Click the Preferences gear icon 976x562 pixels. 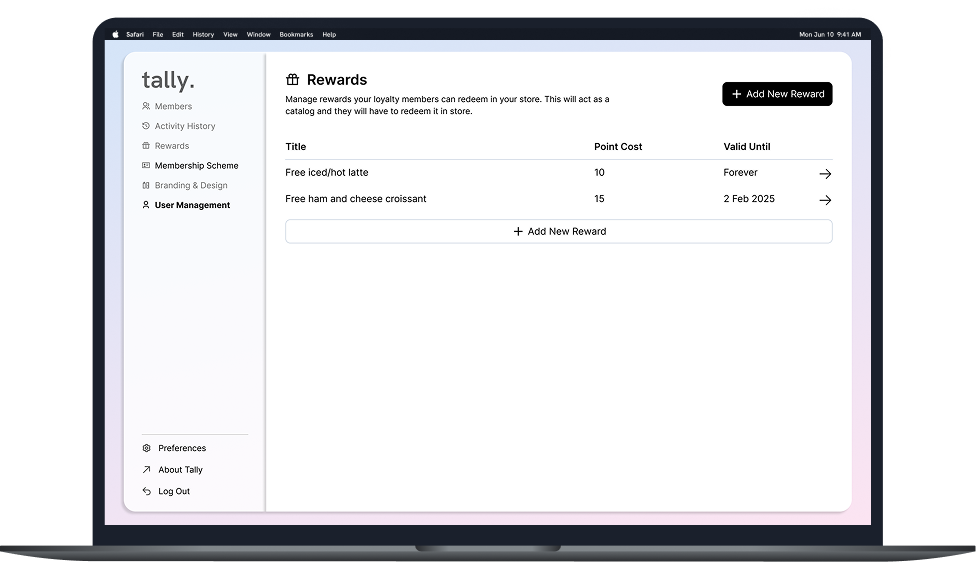[147, 449]
